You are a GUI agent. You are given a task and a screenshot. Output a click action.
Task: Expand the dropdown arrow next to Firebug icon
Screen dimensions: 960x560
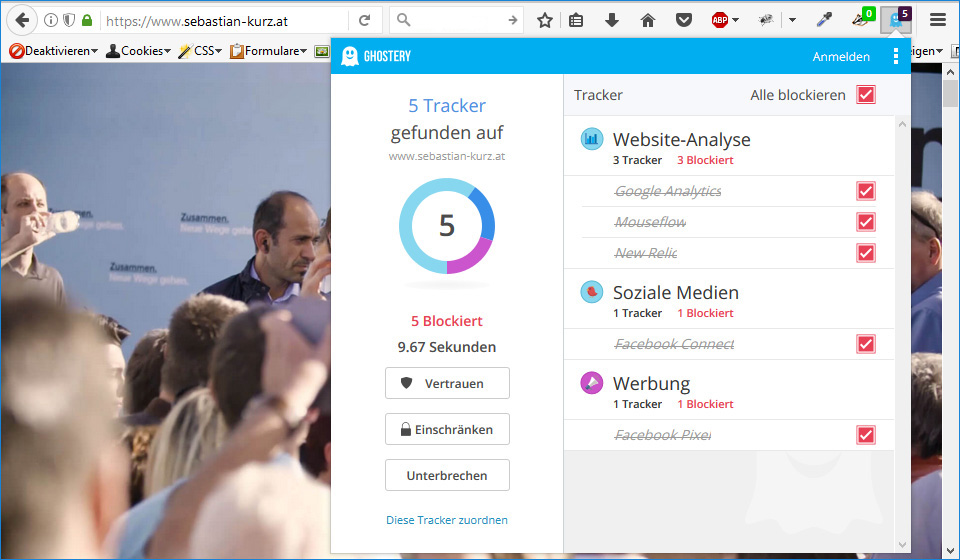792,20
